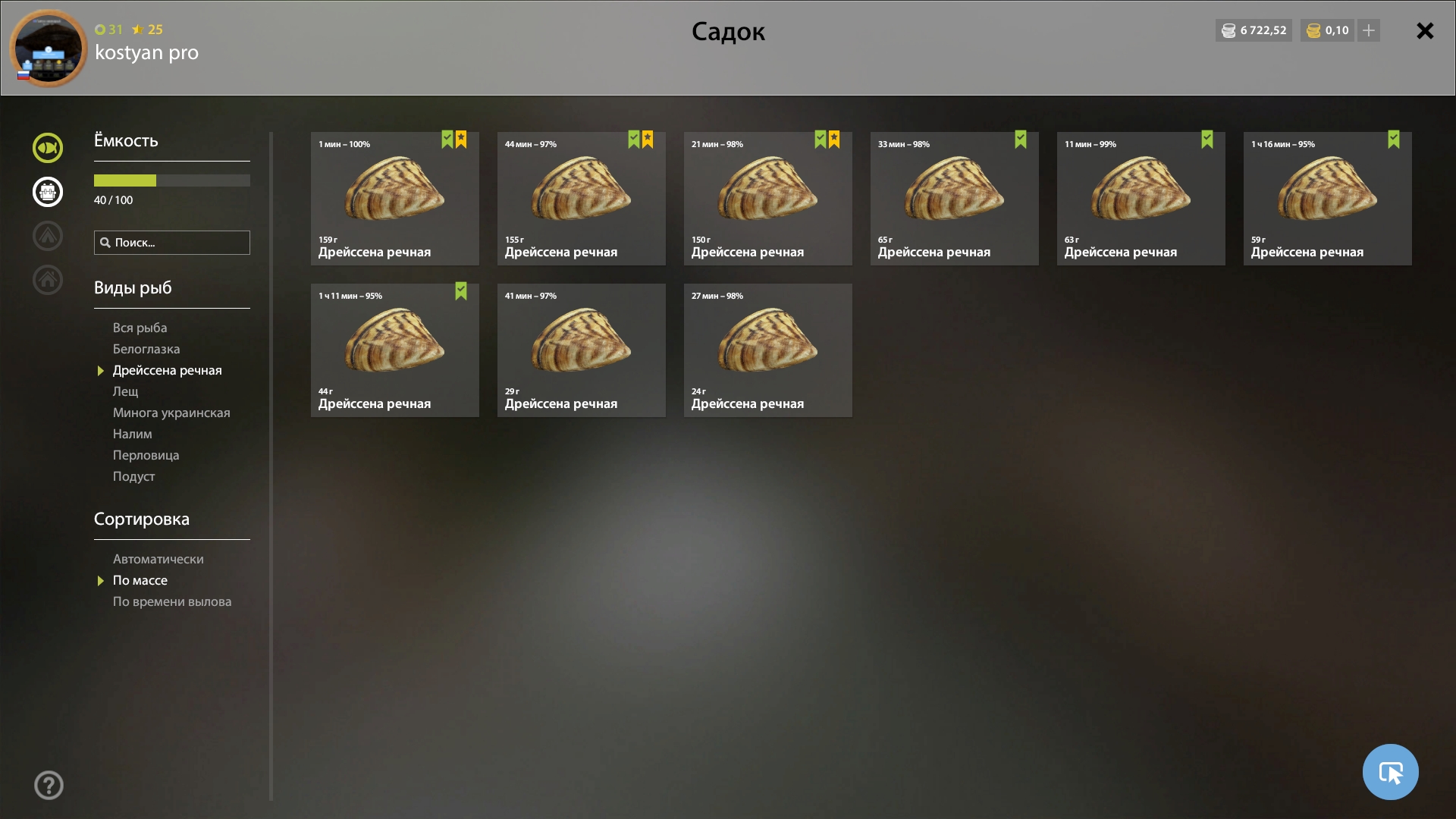Filter by Лещ fish type
This screenshot has width=1456, height=819.
(x=126, y=391)
